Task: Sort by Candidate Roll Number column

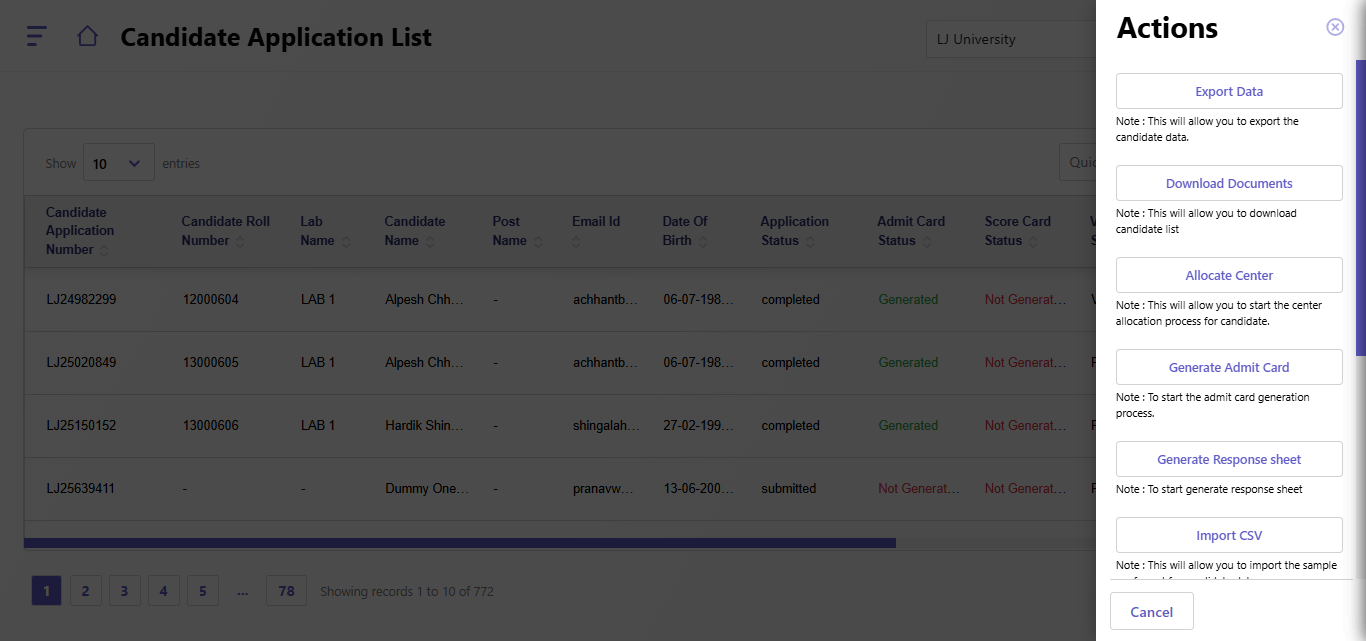Action: click(225, 231)
